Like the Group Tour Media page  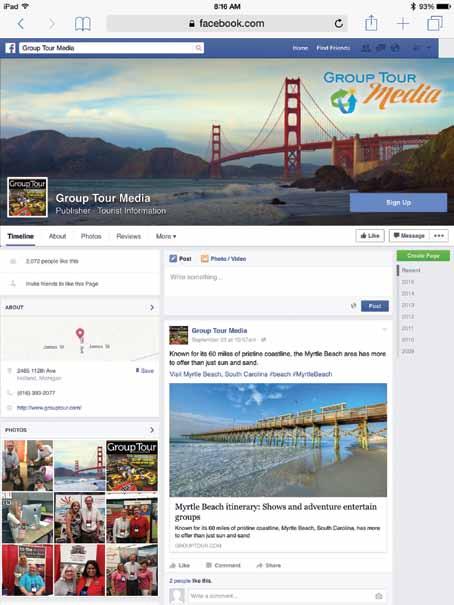coord(370,236)
